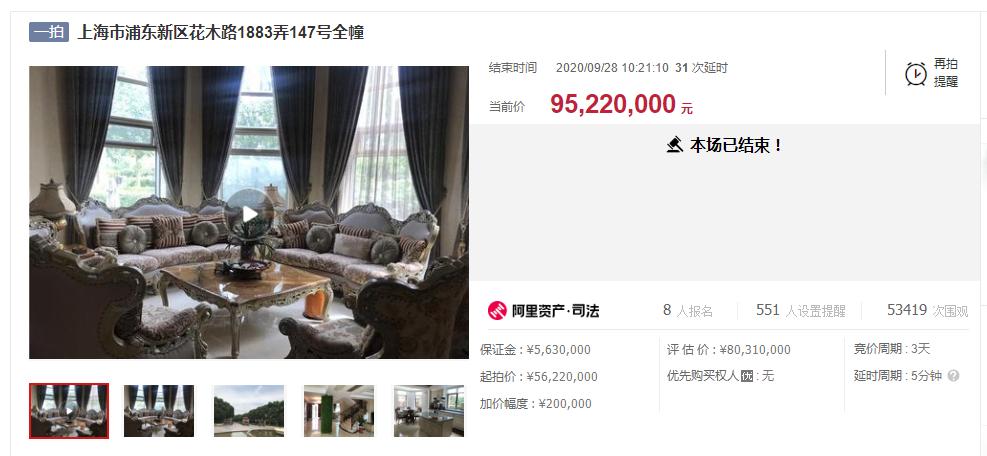Select the first video thumbnail with red border
The width and height of the screenshot is (987, 456).
tap(69, 411)
